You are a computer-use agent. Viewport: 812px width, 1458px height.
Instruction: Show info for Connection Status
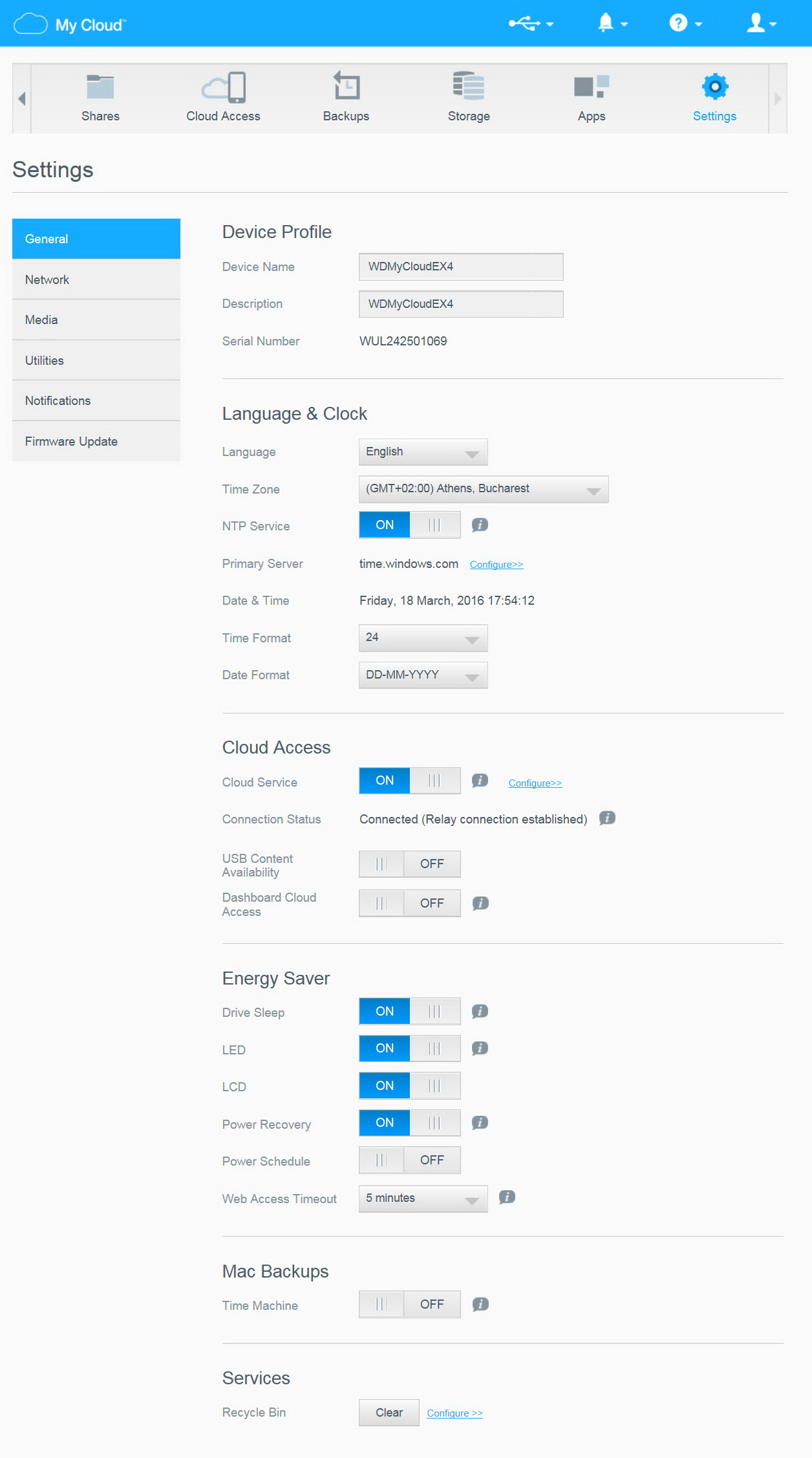tap(607, 818)
